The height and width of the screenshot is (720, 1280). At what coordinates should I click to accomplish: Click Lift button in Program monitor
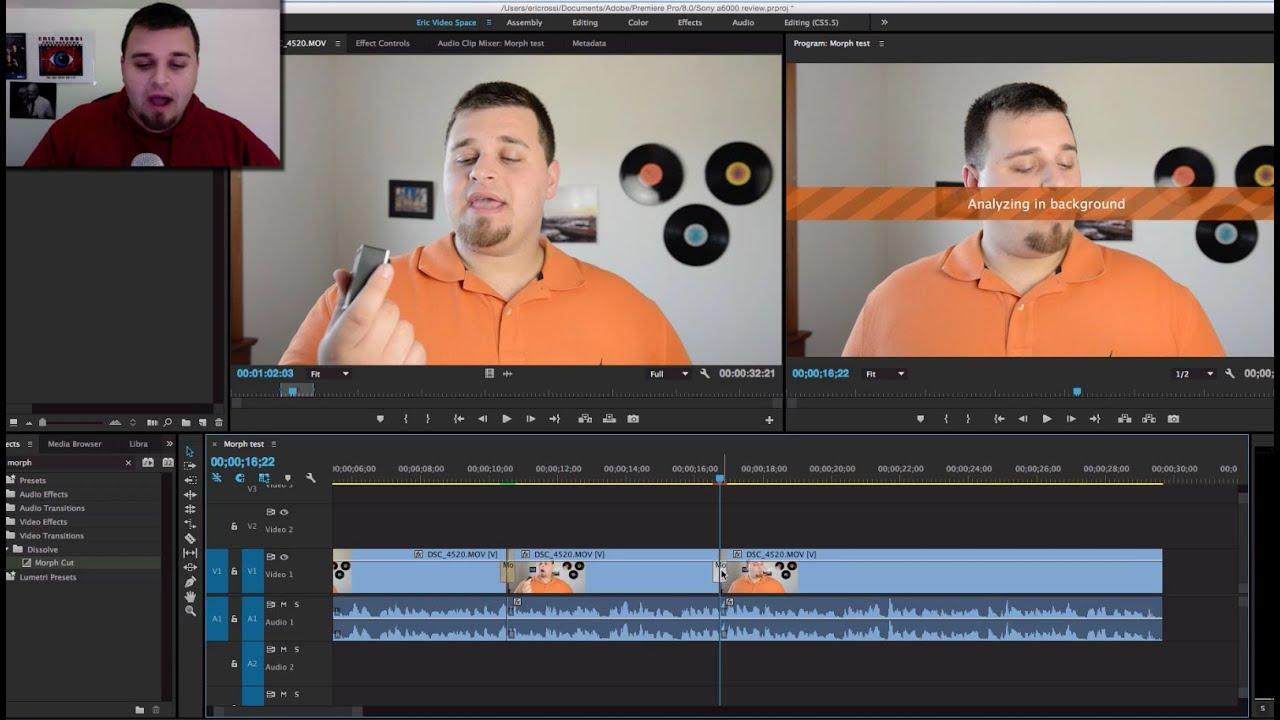tap(1125, 419)
